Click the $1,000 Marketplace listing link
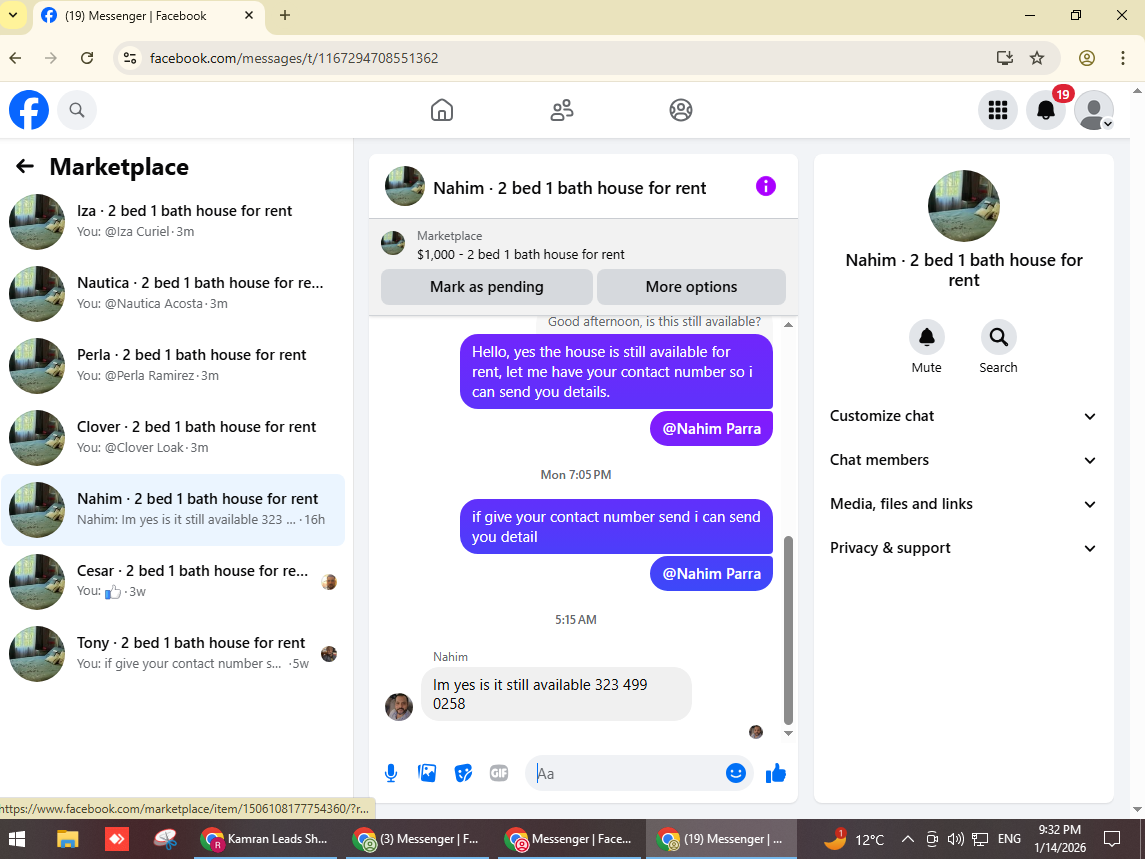The image size is (1145, 859). (x=521, y=254)
